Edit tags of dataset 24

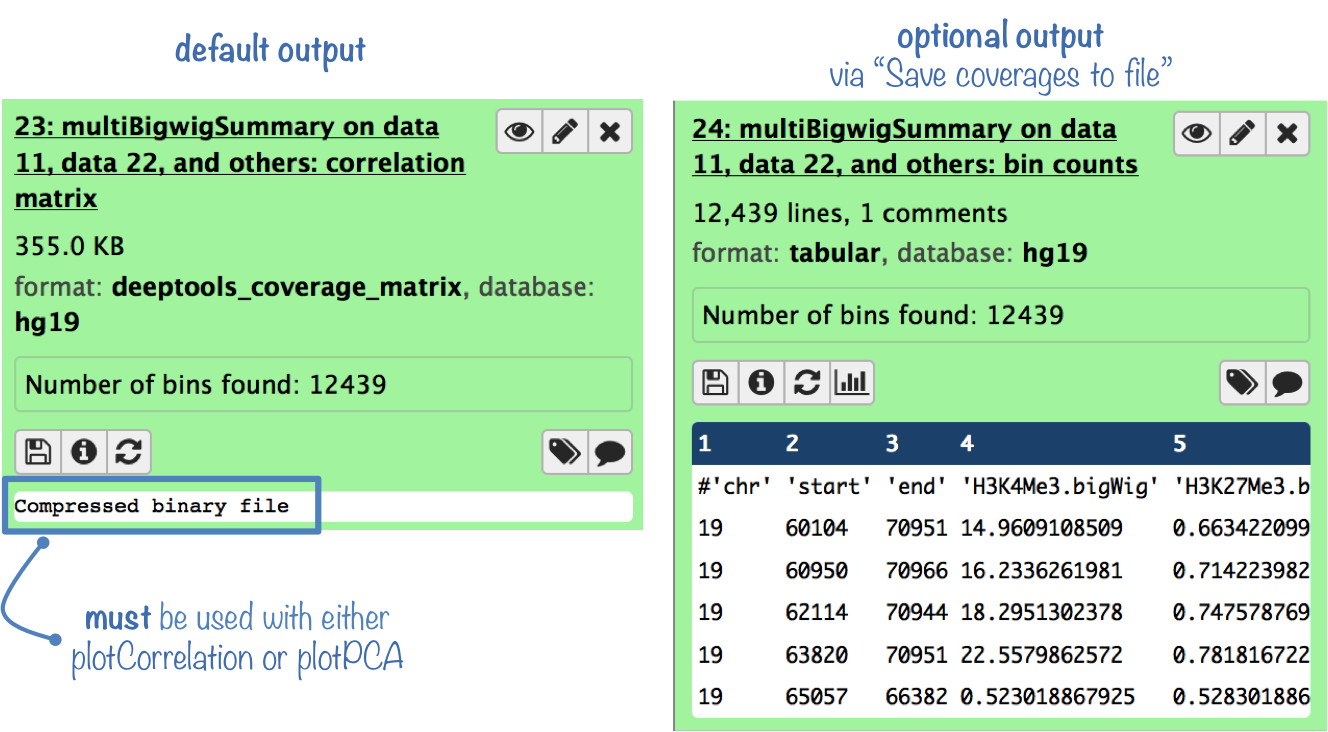[1242, 382]
